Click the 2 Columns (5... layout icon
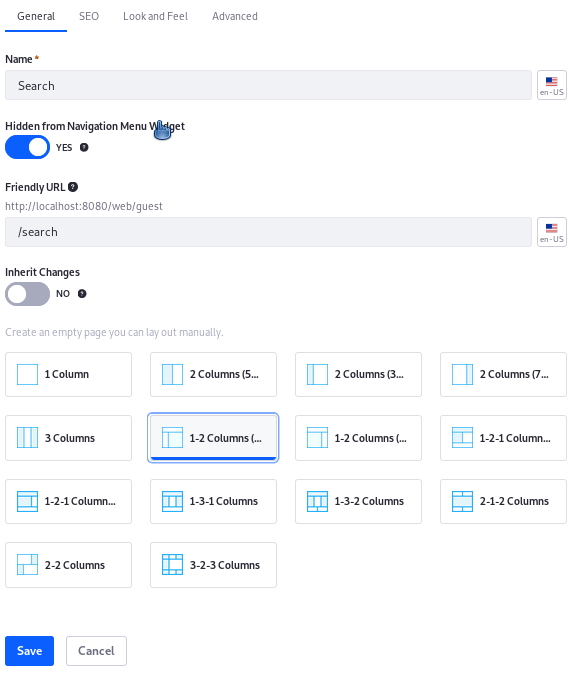This screenshot has height=677, width=572. pos(172,374)
